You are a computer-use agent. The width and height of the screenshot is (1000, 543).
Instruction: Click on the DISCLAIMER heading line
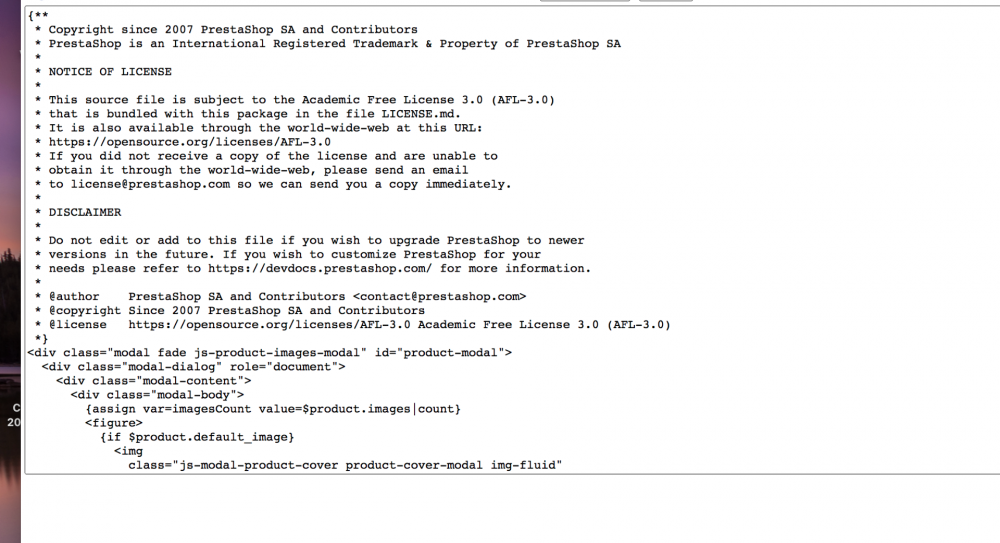point(85,212)
